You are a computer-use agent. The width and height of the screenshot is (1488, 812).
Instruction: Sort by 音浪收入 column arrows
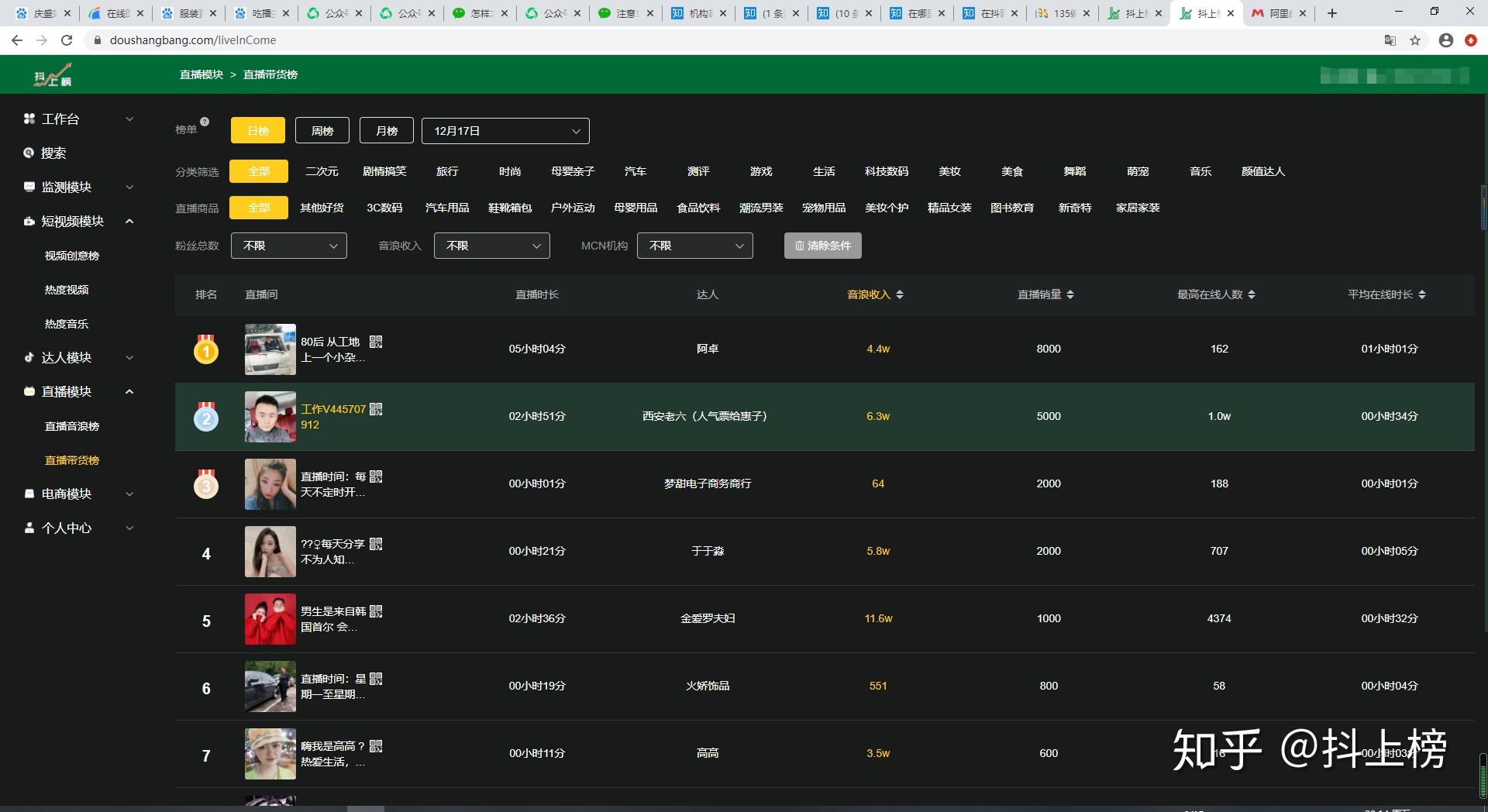coord(900,294)
